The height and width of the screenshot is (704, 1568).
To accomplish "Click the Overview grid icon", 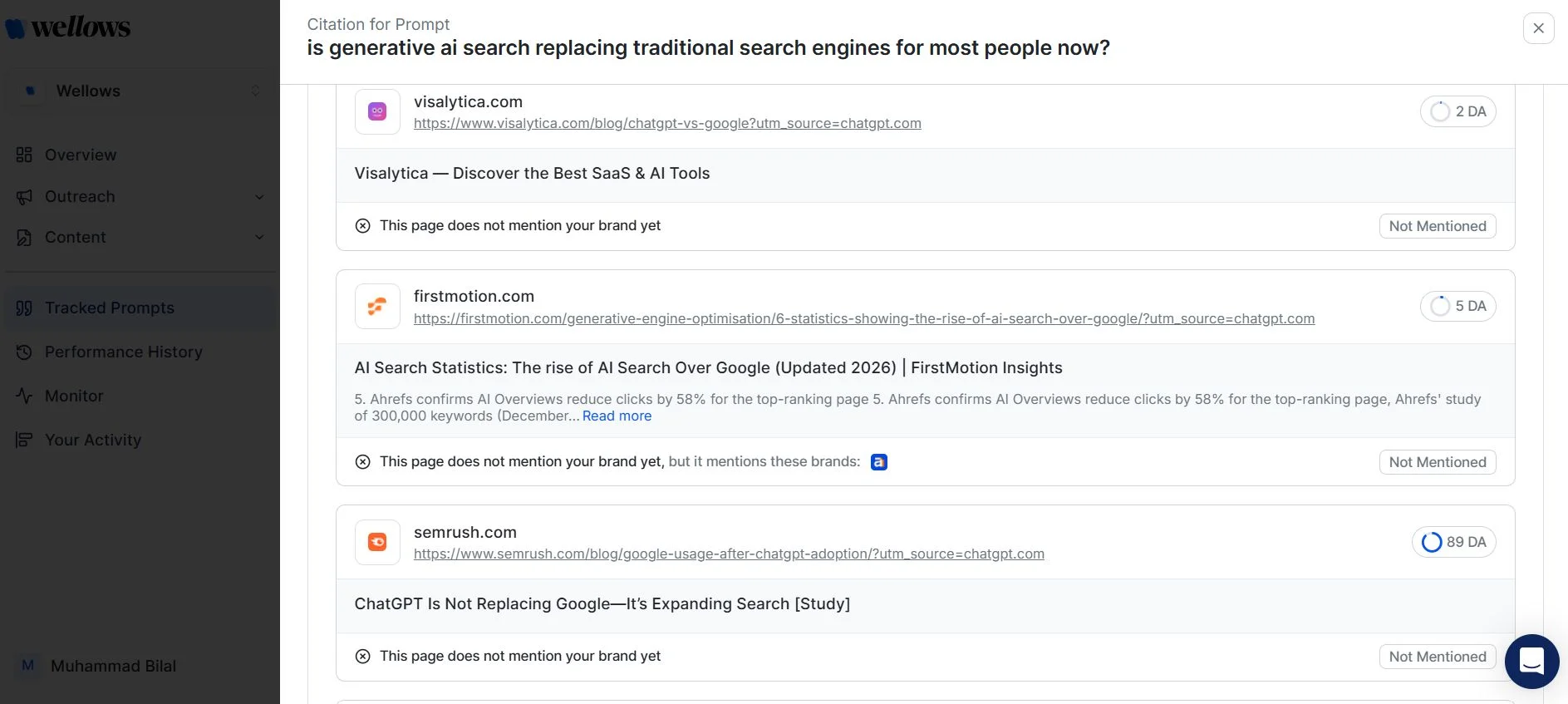I will [24, 155].
